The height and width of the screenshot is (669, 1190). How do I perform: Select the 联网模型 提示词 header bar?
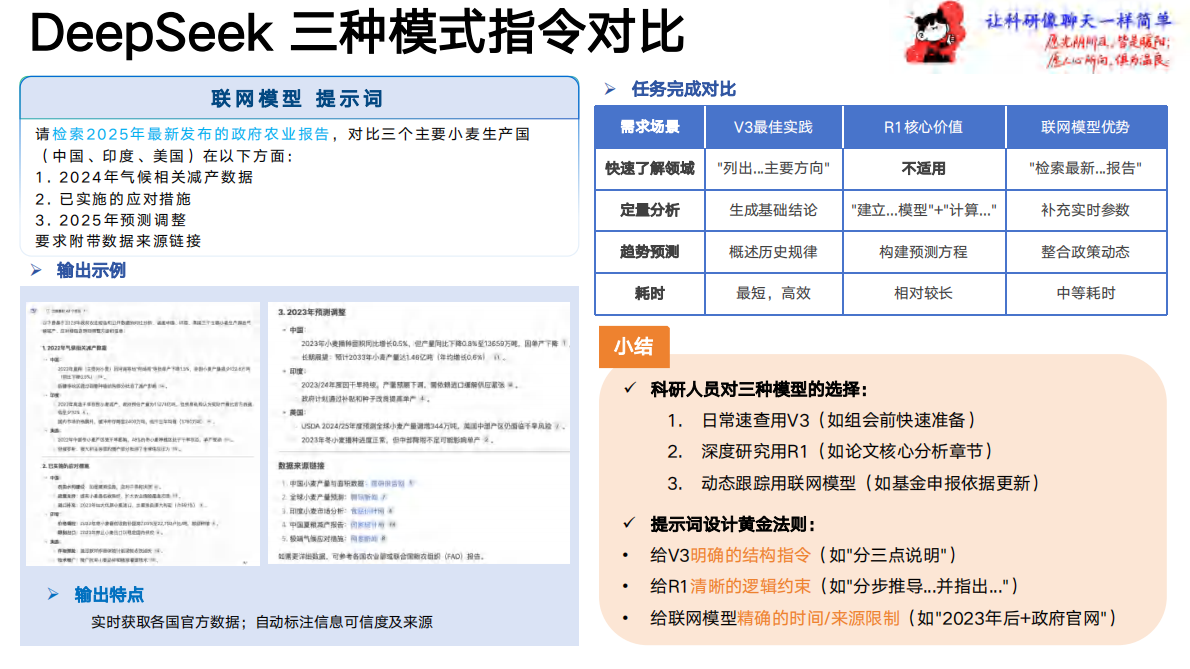coord(298,97)
